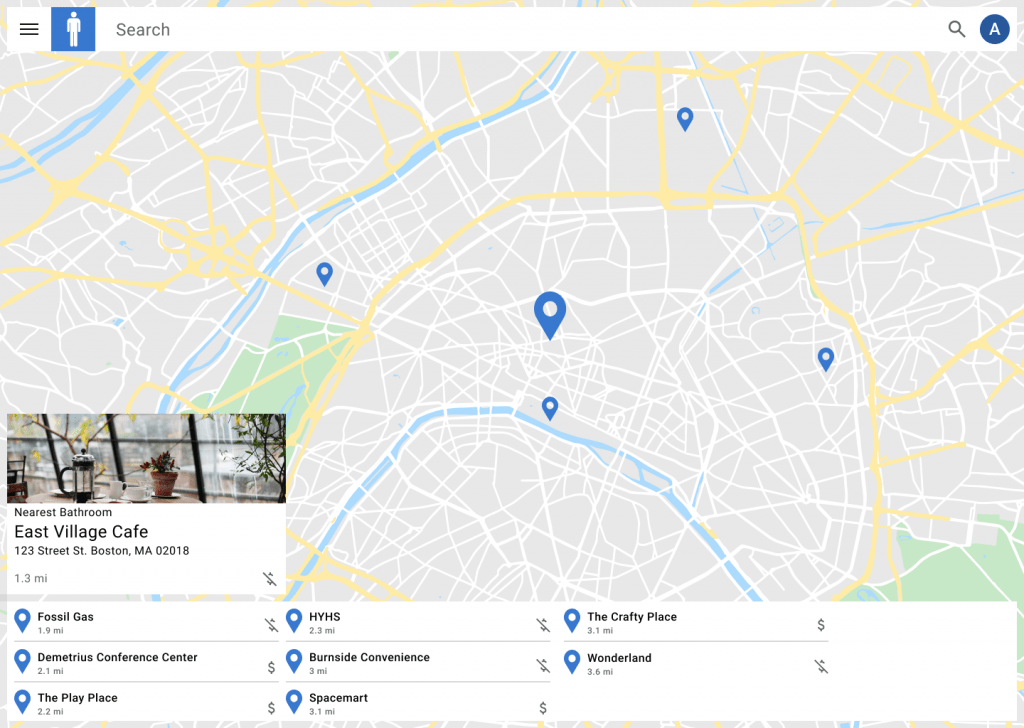Image resolution: width=1024 pixels, height=728 pixels.
Task: Click the free icon on East Village Cafe card
Action: click(x=269, y=578)
